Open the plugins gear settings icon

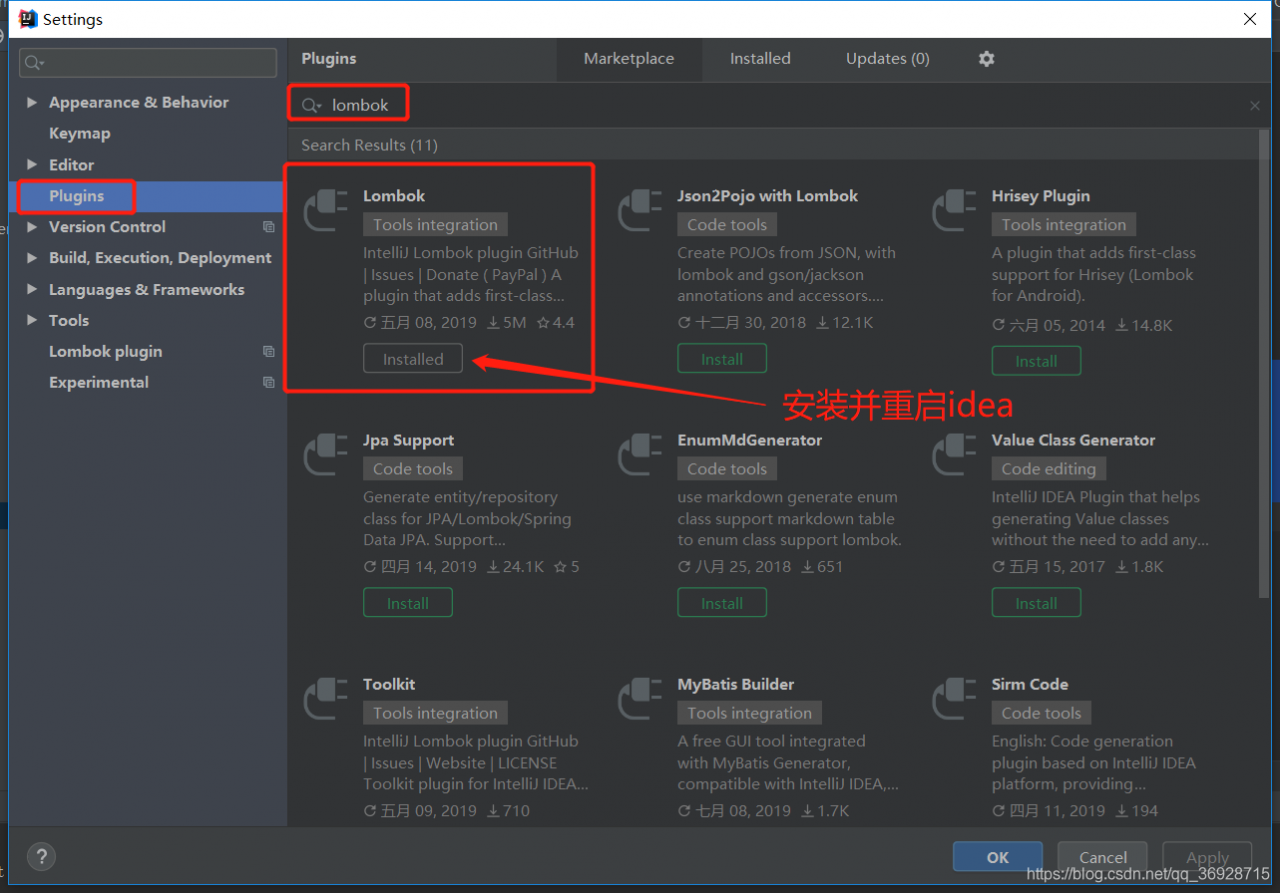click(986, 59)
